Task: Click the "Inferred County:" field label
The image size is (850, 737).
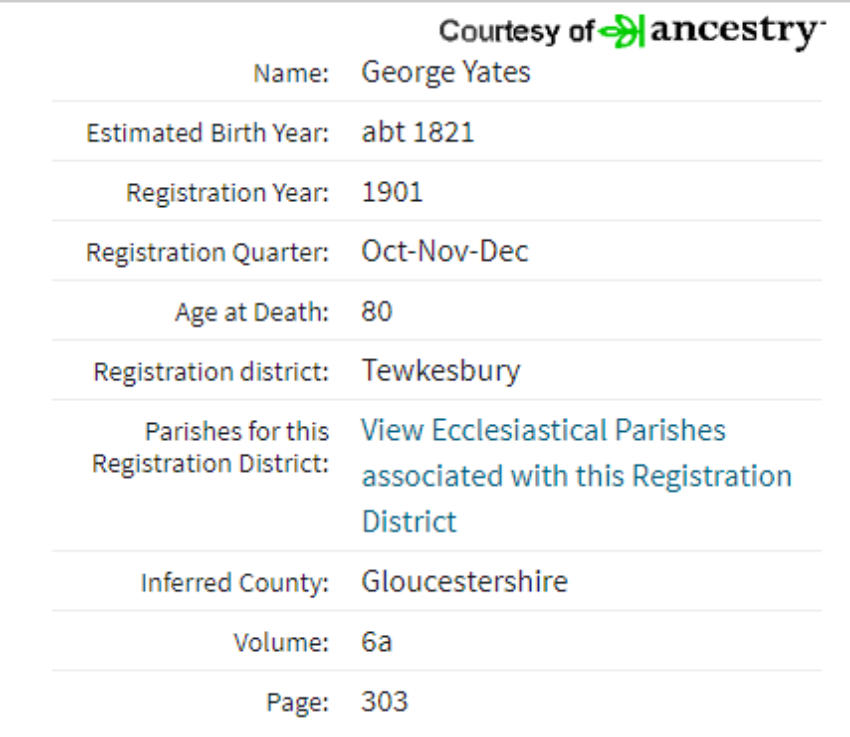Action: pyautogui.click(x=235, y=583)
